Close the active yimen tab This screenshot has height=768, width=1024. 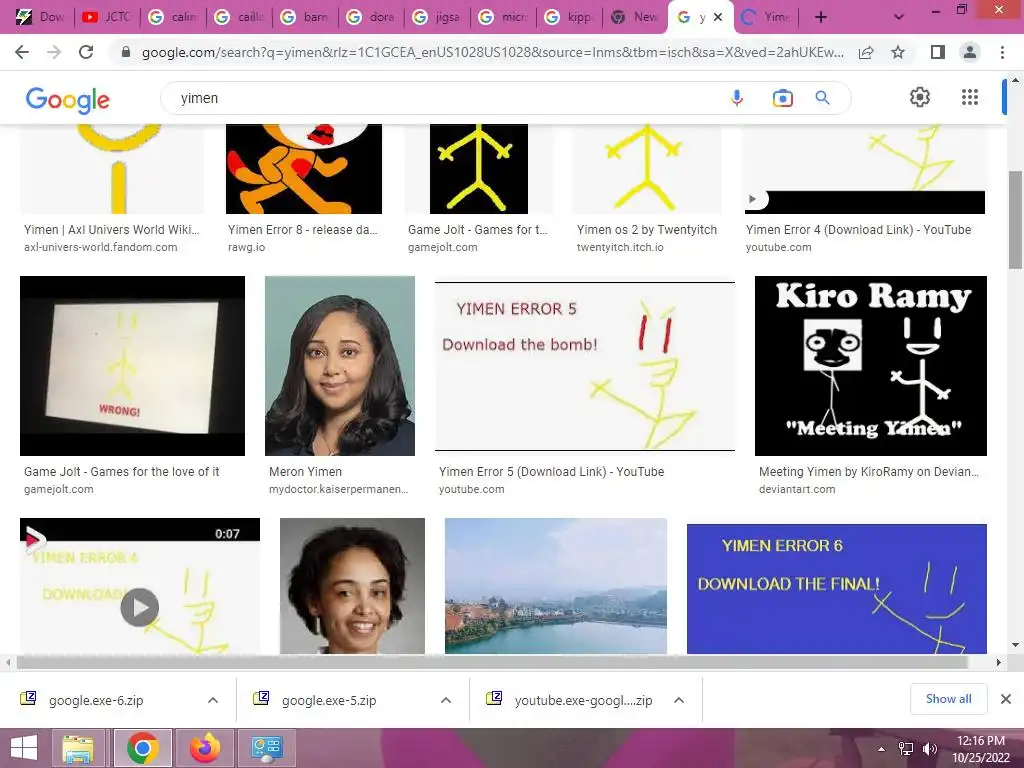718,17
